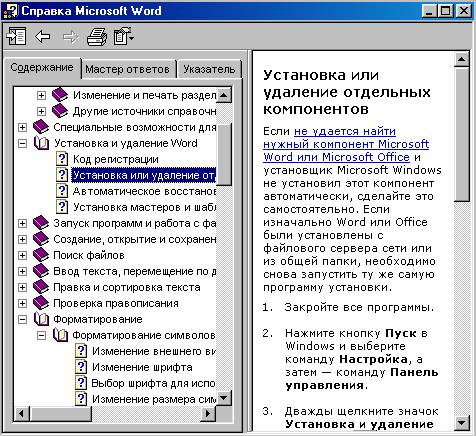Go back with the left arrow icon
This screenshot has width=476, height=436.
[43, 36]
